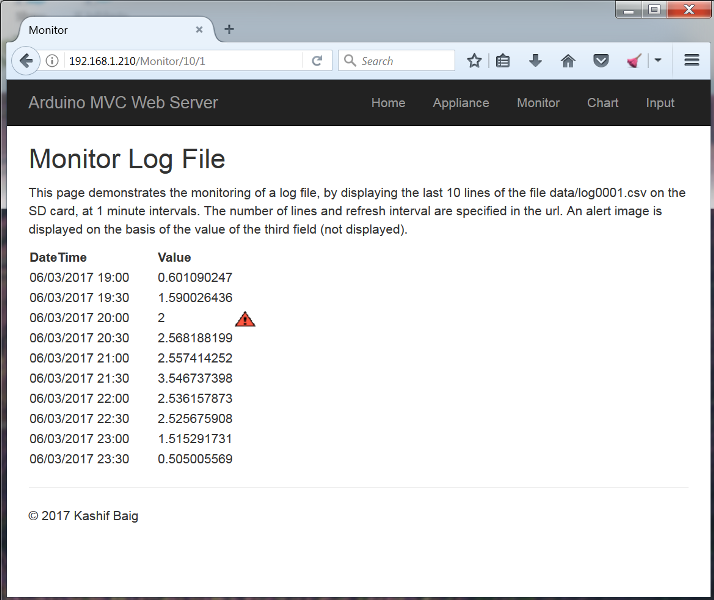Go to Home in the navbar
This screenshot has height=600, width=714.
pos(388,103)
